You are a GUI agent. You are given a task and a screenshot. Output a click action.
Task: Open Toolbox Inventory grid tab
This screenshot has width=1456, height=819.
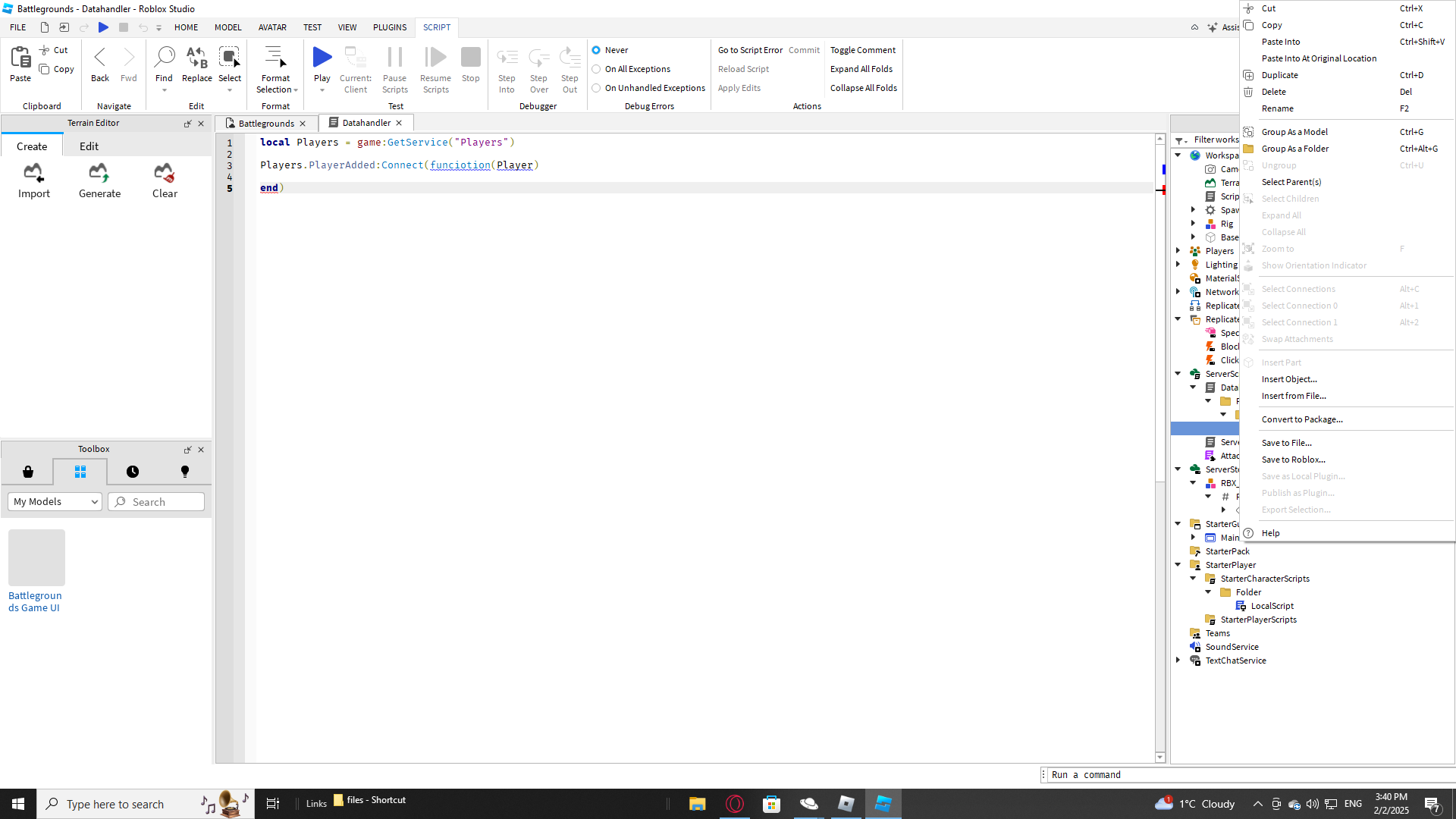pyautogui.click(x=80, y=472)
